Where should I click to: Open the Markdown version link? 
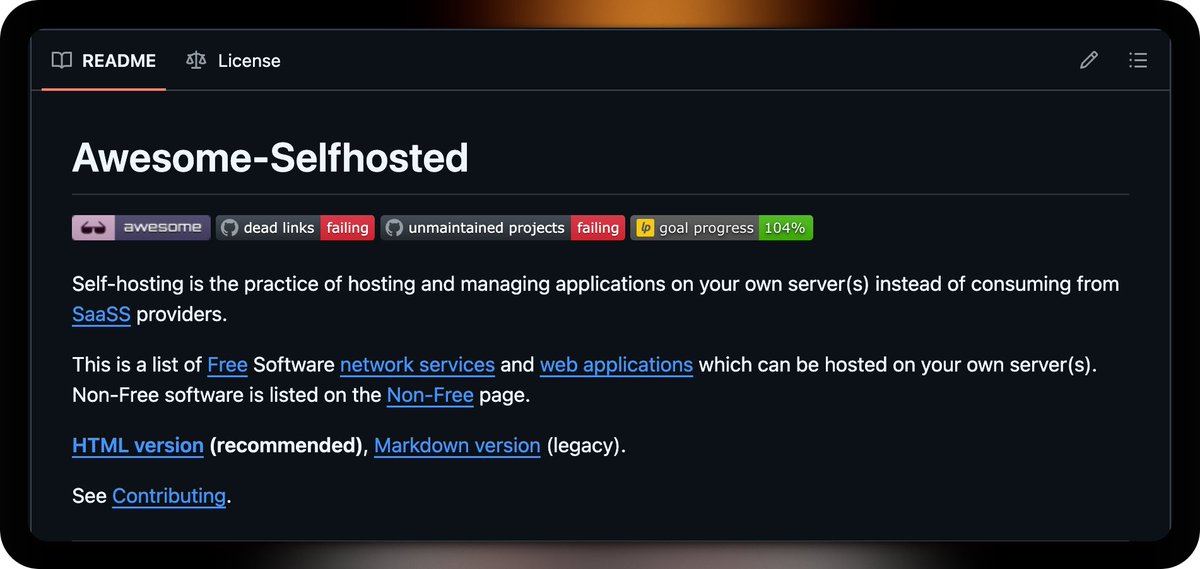[x=457, y=446]
